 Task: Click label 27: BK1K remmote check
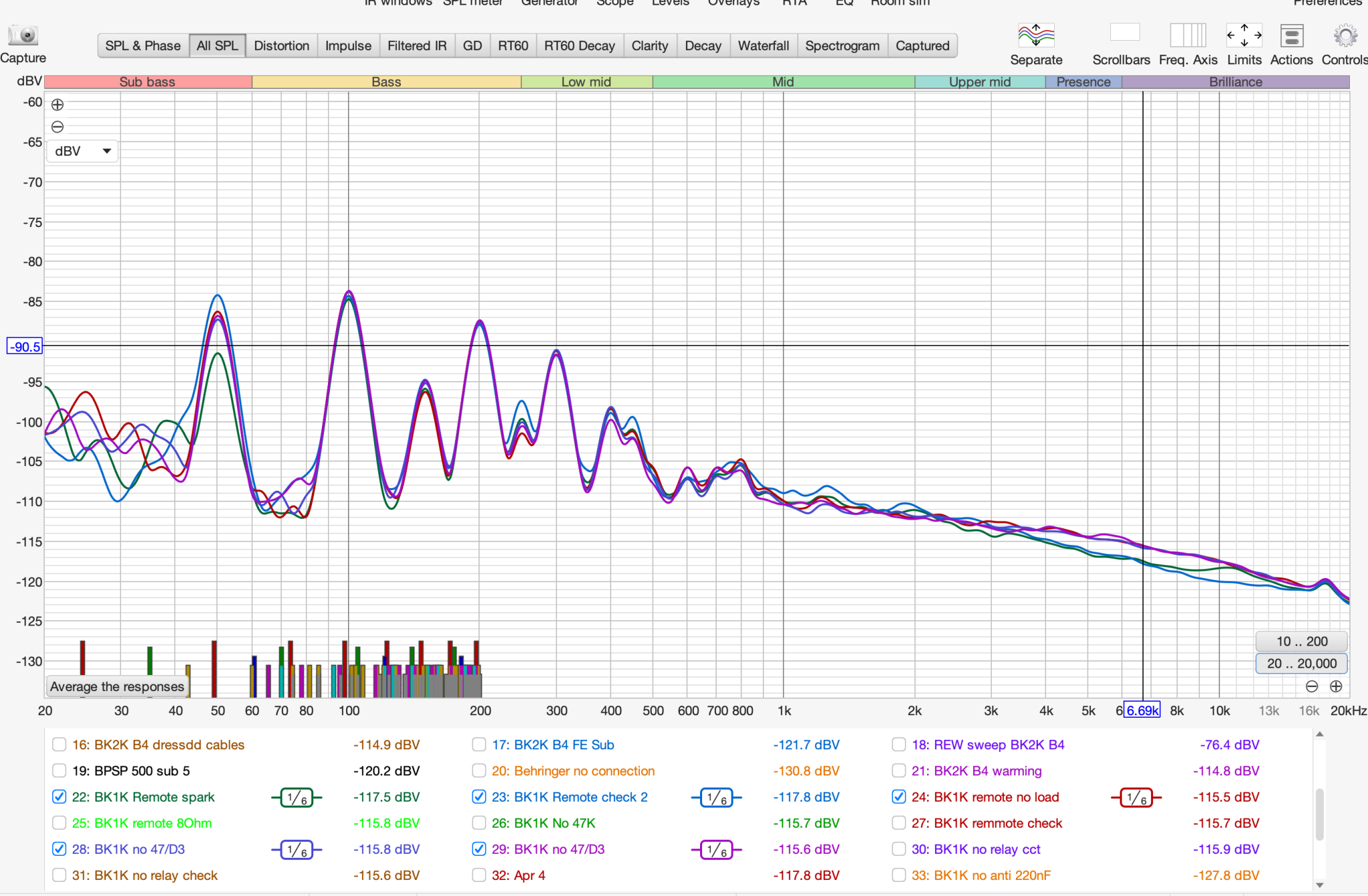[x=987, y=823]
